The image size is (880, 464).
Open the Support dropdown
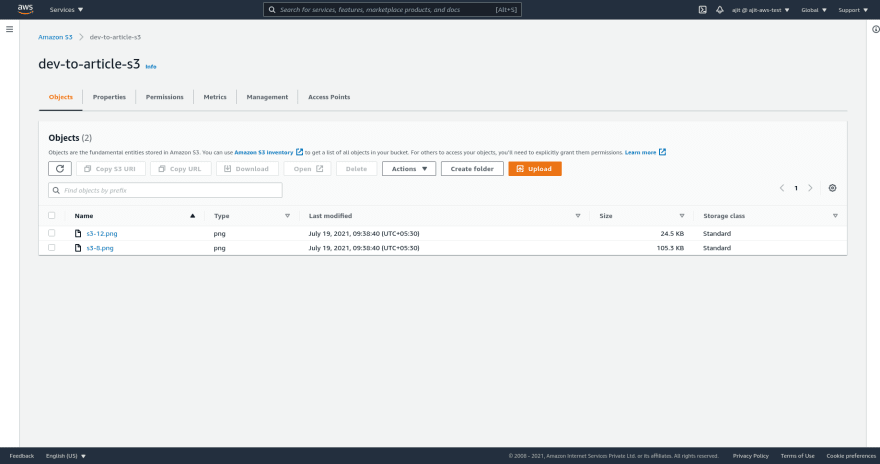(853, 10)
